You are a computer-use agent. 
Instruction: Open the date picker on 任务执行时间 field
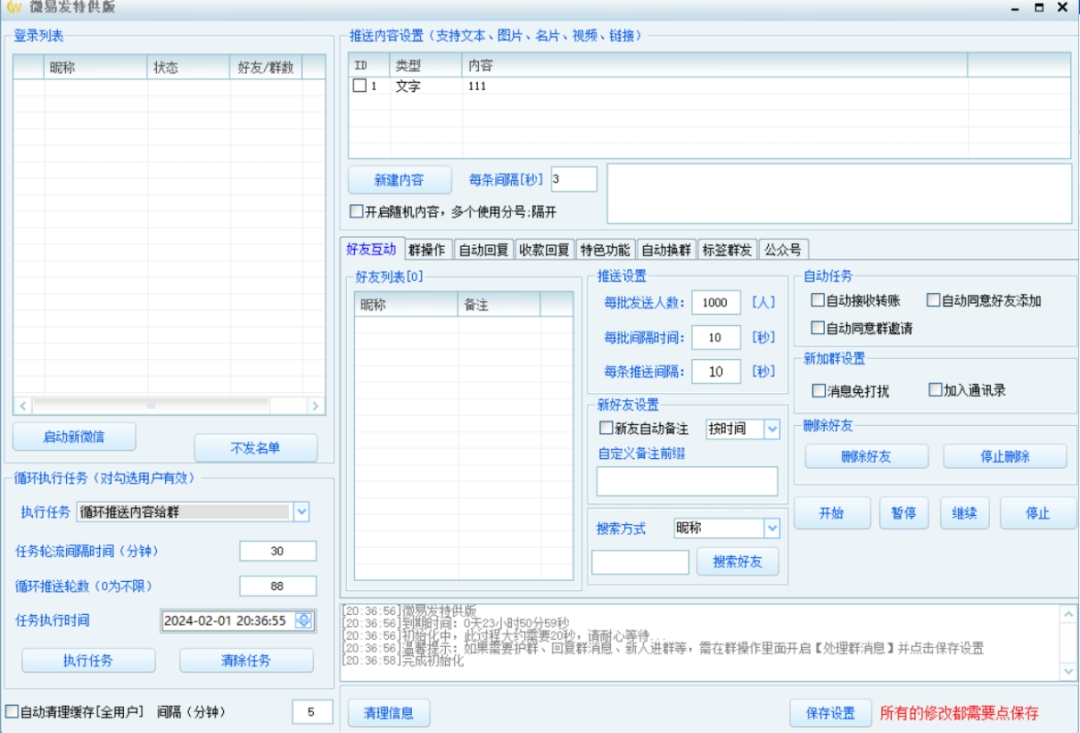pyautogui.click(x=307, y=620)
